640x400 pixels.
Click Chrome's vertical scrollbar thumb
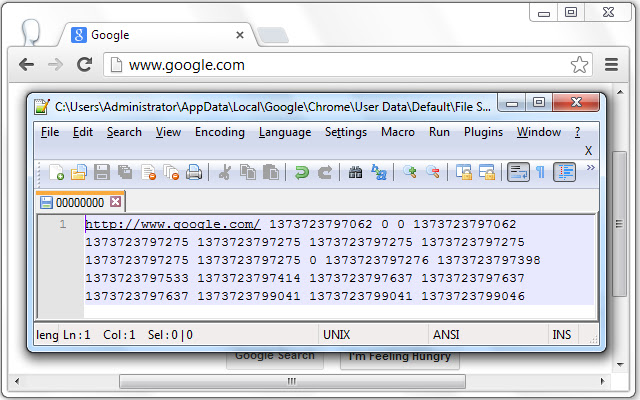[620, 224]
